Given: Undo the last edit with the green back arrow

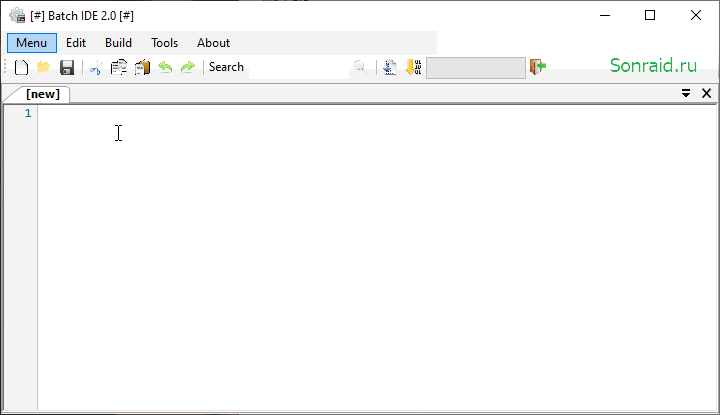Looking at the screenshot, I should point(165,67).
